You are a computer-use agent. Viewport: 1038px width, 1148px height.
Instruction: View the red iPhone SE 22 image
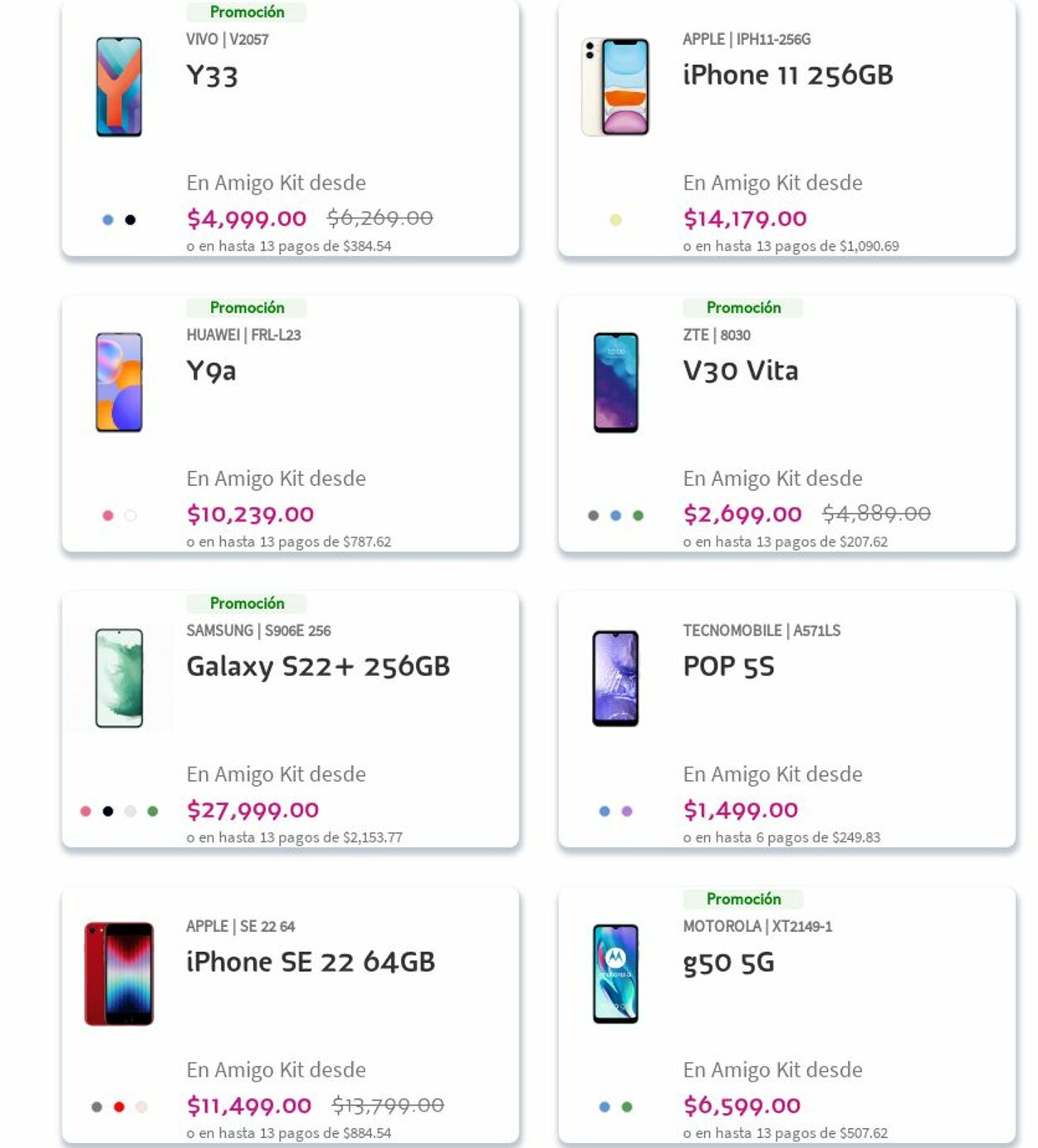(x=120, y=974)
